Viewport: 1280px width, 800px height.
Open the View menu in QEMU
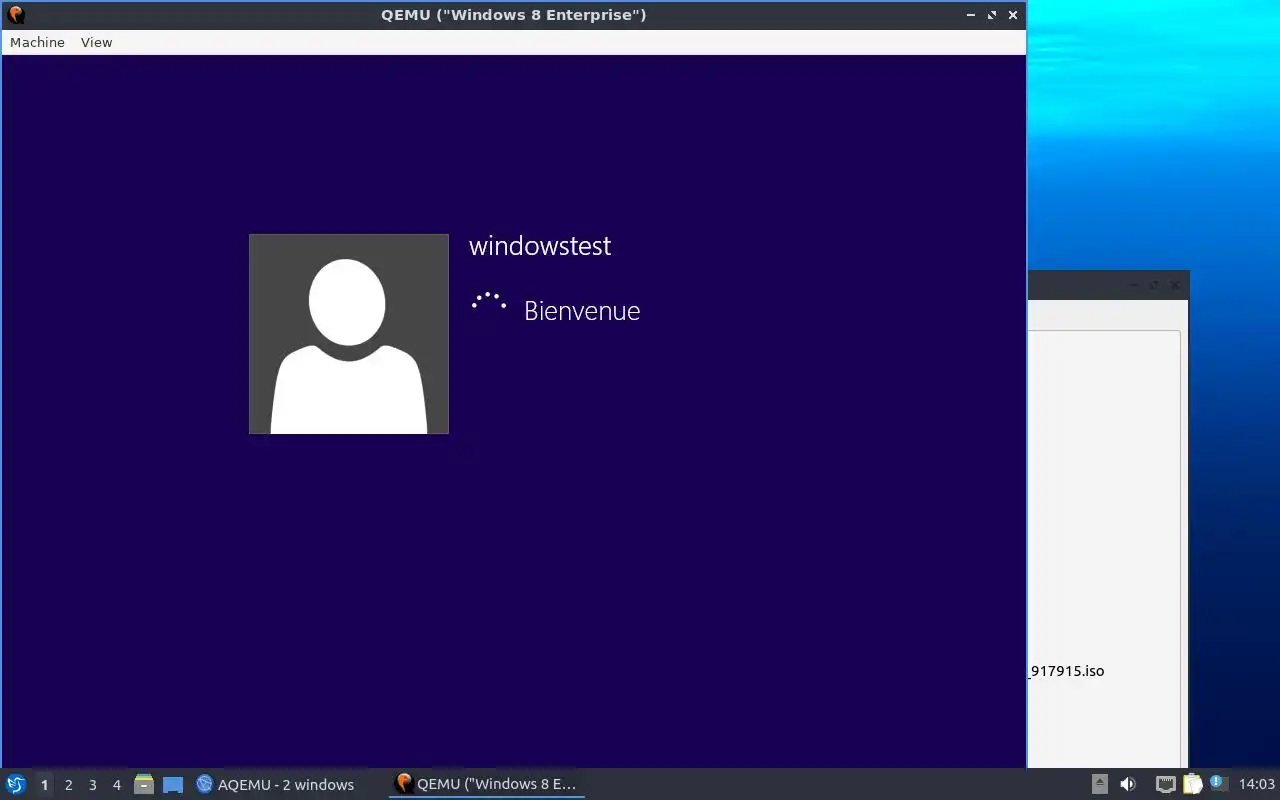(96, 42)
